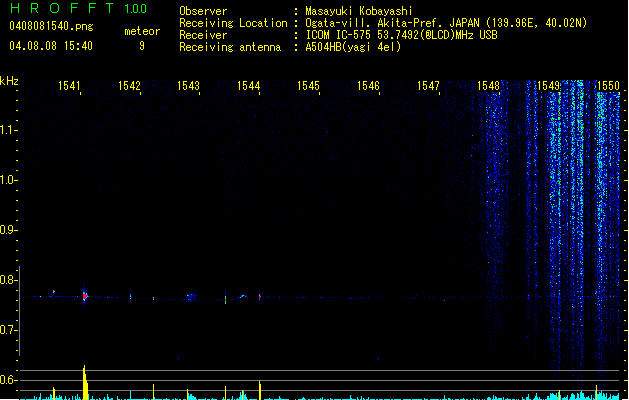Click the tallest yellow power spike after 1541
The height and width of the screenshot is (400, 629).
[85, 382]
